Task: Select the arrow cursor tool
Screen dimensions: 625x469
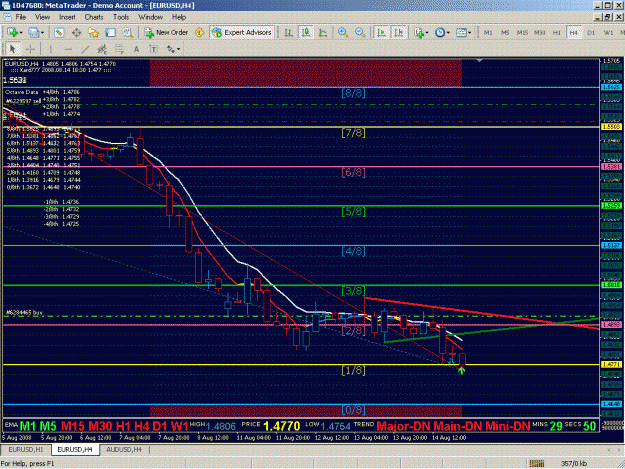Action: pos(12,49)
